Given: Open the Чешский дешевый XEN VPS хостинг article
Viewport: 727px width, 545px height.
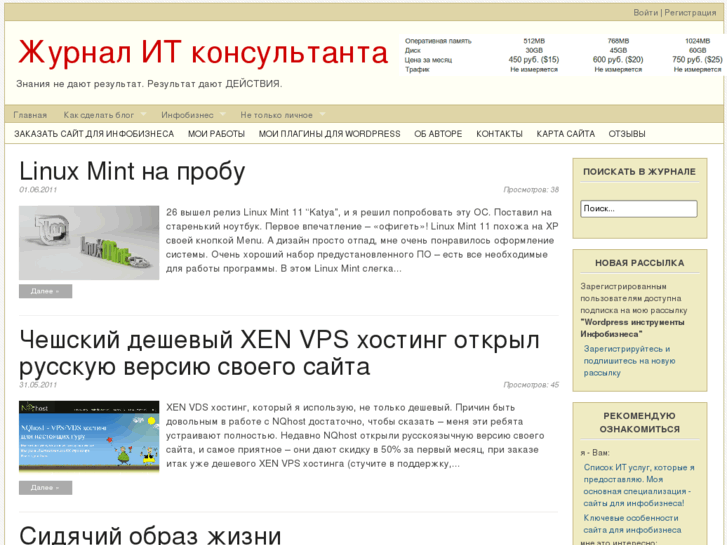Looking at the screenshot, I should pyautogui.click(x=279, y=353).
